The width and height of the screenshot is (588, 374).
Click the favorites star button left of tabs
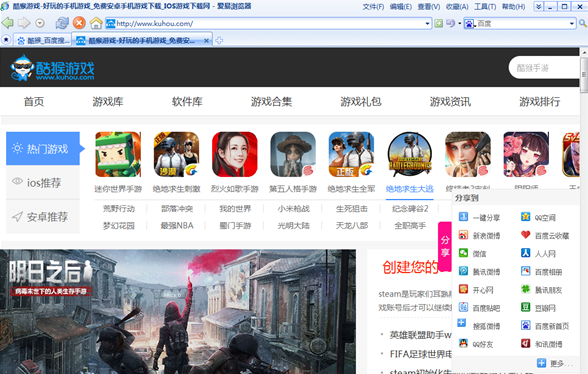tap(6, 40)
